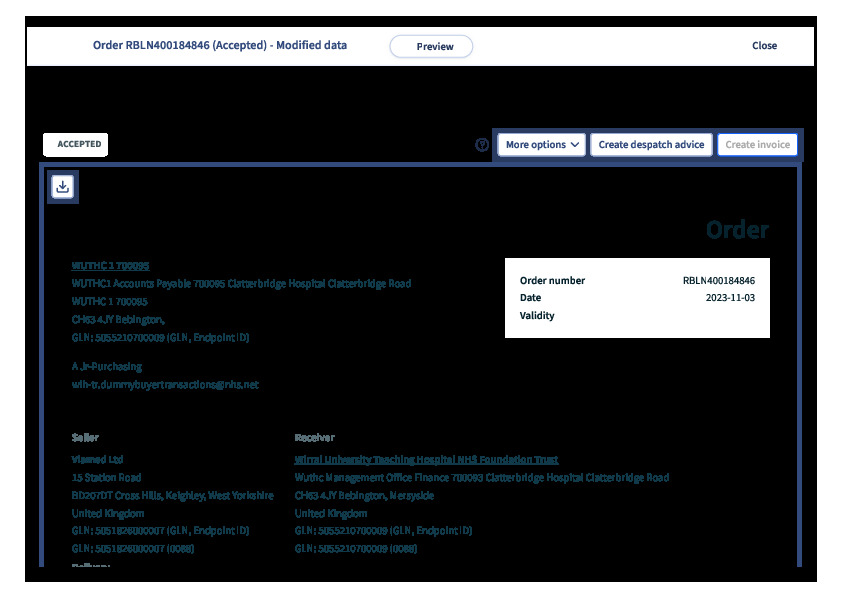Click the order date 2023-11-03
The image size is (842, 595).
point(732,298)
